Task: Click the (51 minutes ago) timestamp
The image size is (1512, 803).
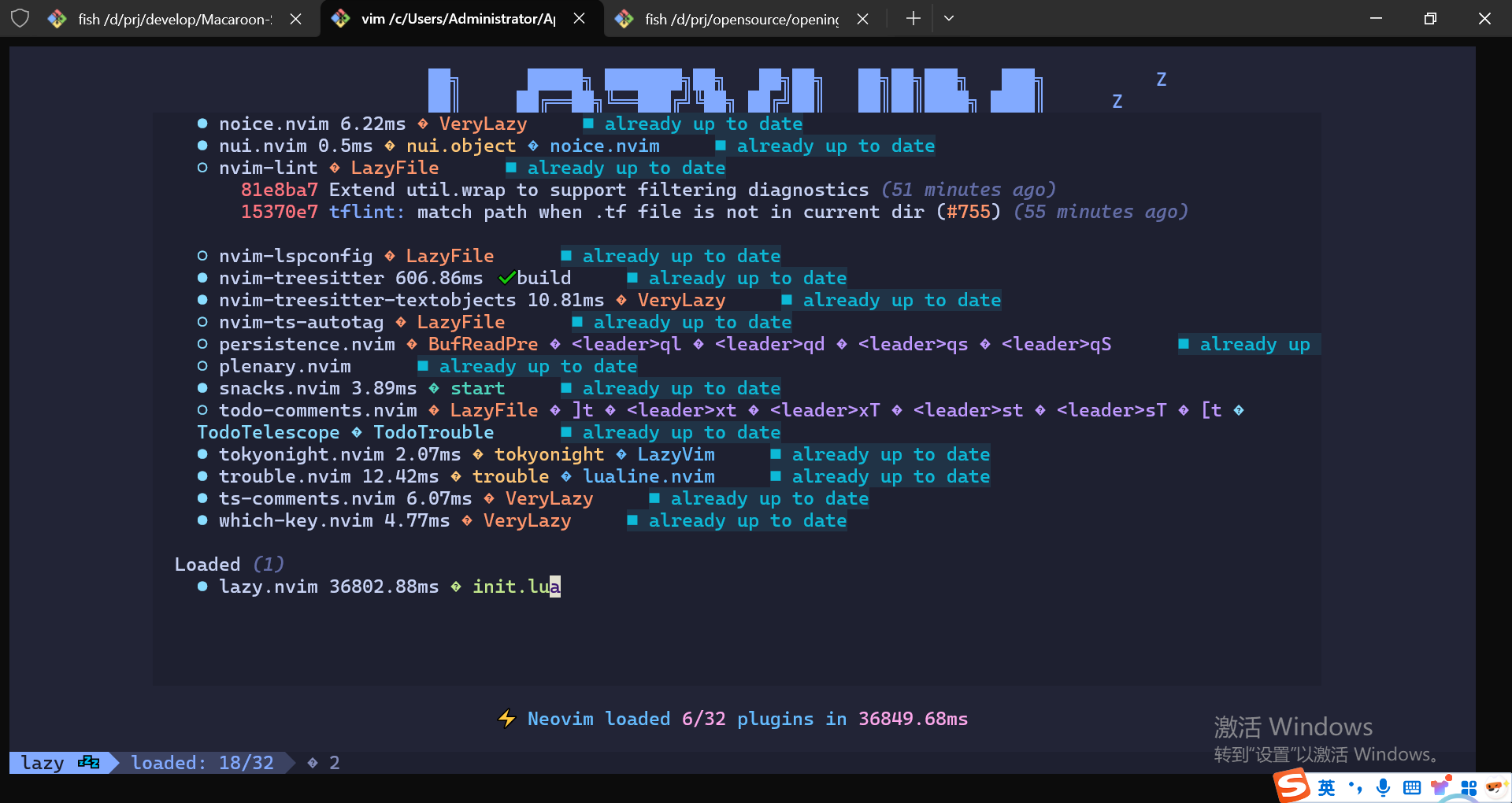Action: pyautogui.click(x=968, y=190)
